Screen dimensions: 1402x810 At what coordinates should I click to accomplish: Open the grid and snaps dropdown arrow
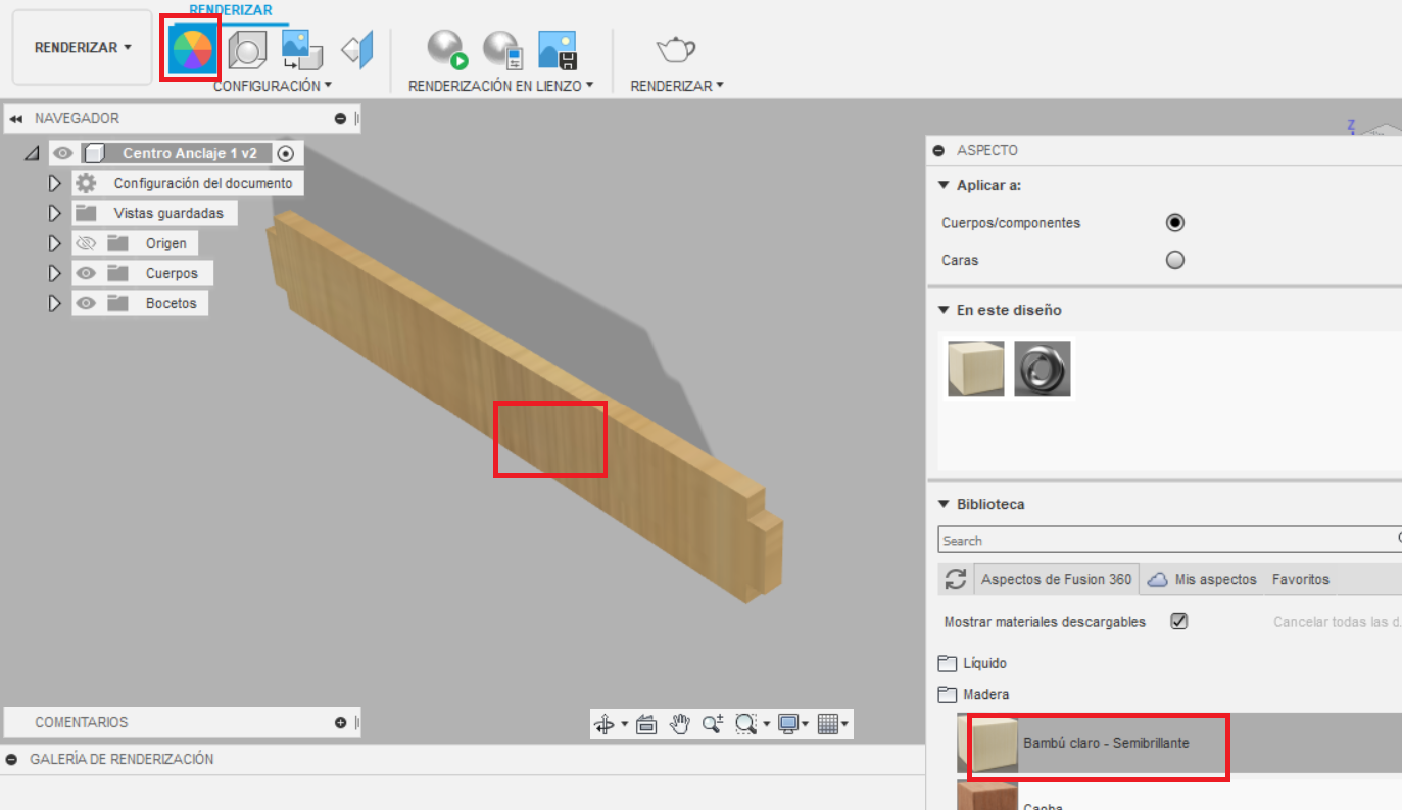pos(846,724)
